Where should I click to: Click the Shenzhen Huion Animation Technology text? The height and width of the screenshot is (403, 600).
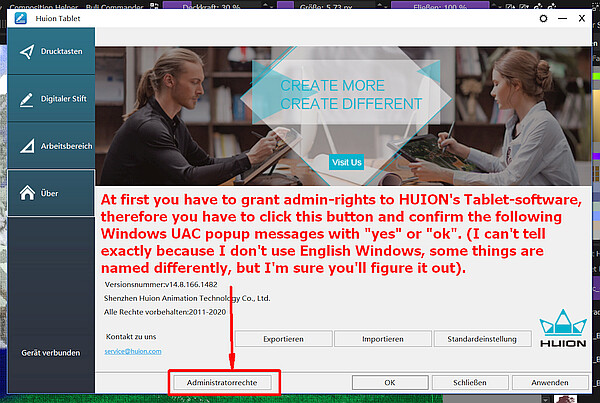[x=187, y=298]
